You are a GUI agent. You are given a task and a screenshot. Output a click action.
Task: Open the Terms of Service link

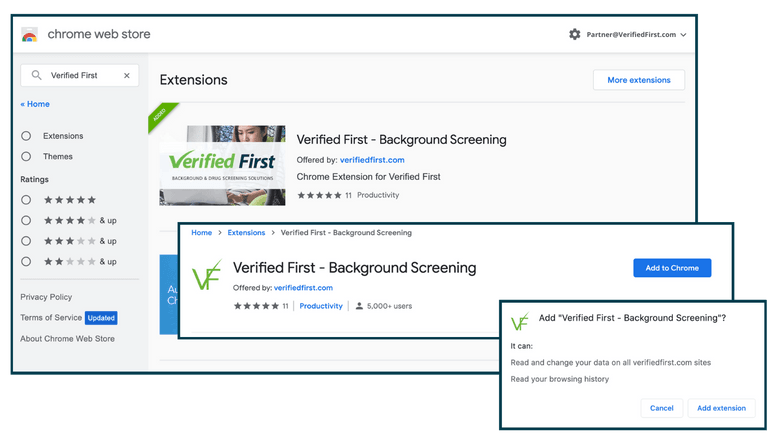click(x=51, y=317)
